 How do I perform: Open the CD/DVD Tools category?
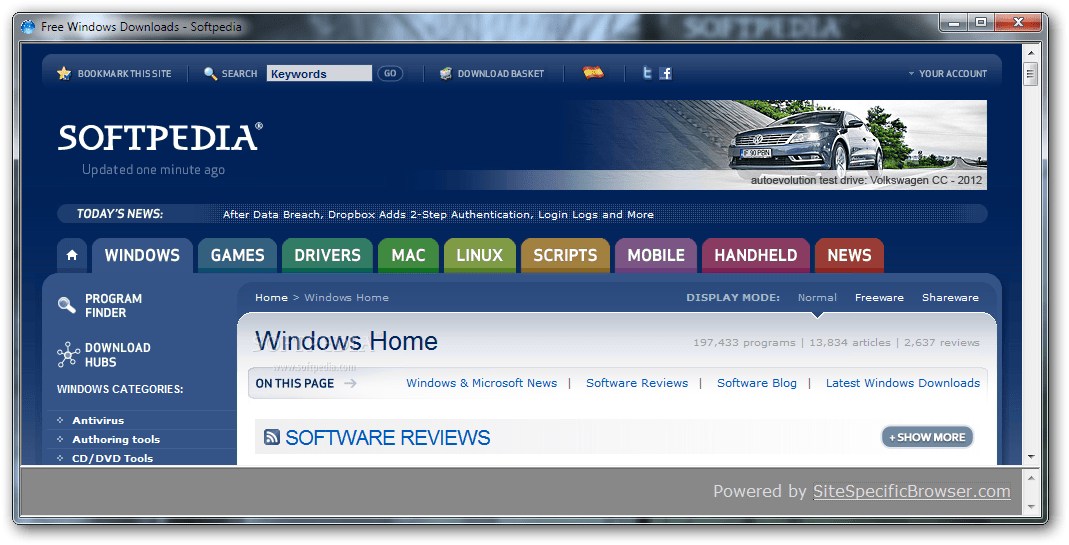[112, 458]
